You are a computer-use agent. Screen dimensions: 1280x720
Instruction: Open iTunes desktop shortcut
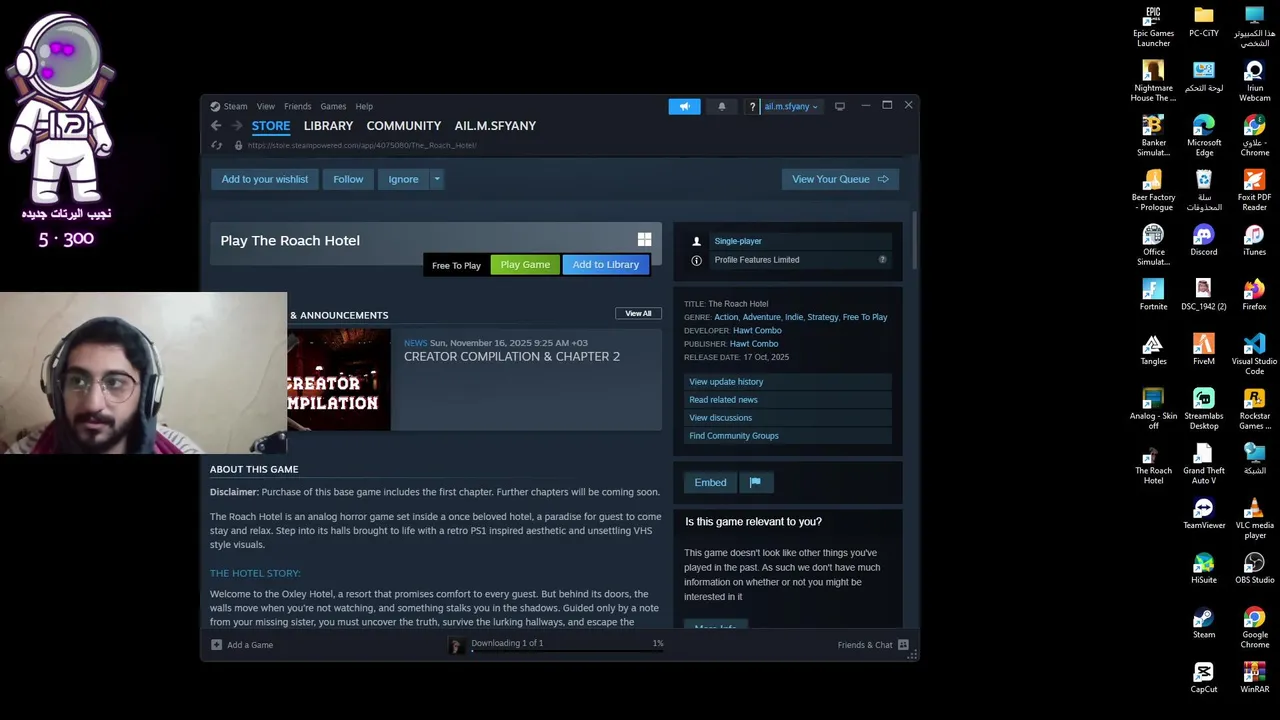(1255, 241)
